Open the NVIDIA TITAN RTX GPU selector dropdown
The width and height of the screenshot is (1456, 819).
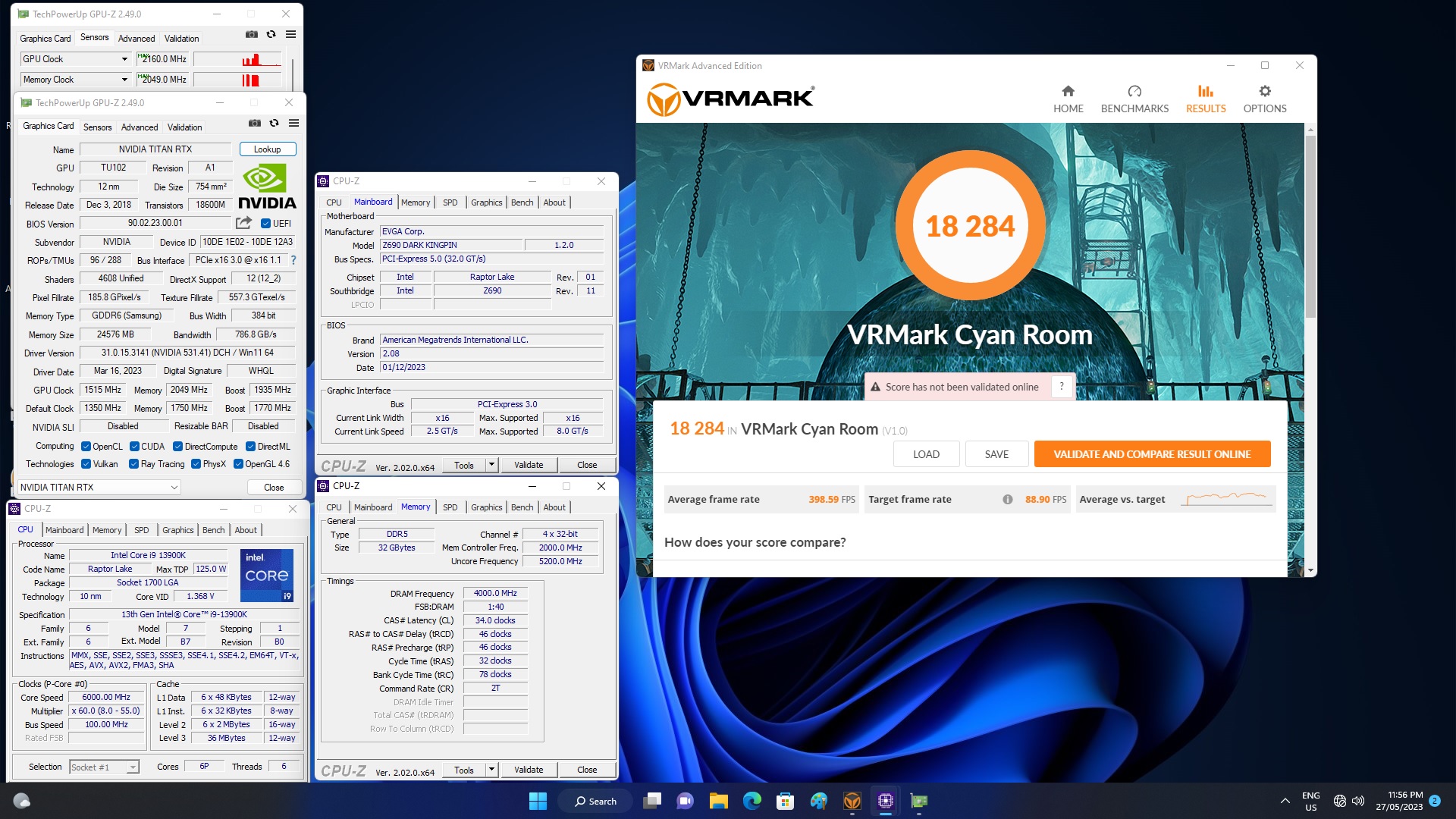point(99,487)
